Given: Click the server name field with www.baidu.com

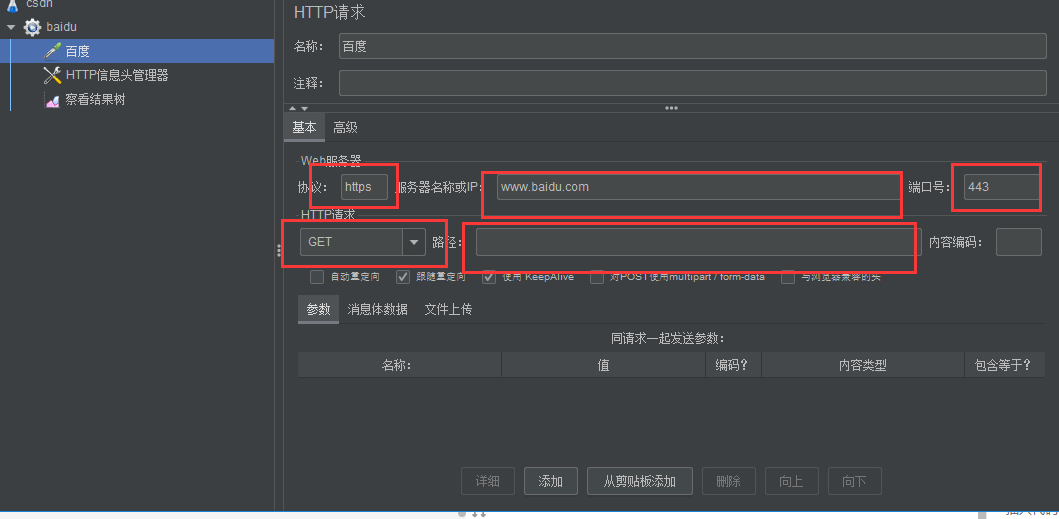Looking at the screenshot, I should (x=697, y=187).
